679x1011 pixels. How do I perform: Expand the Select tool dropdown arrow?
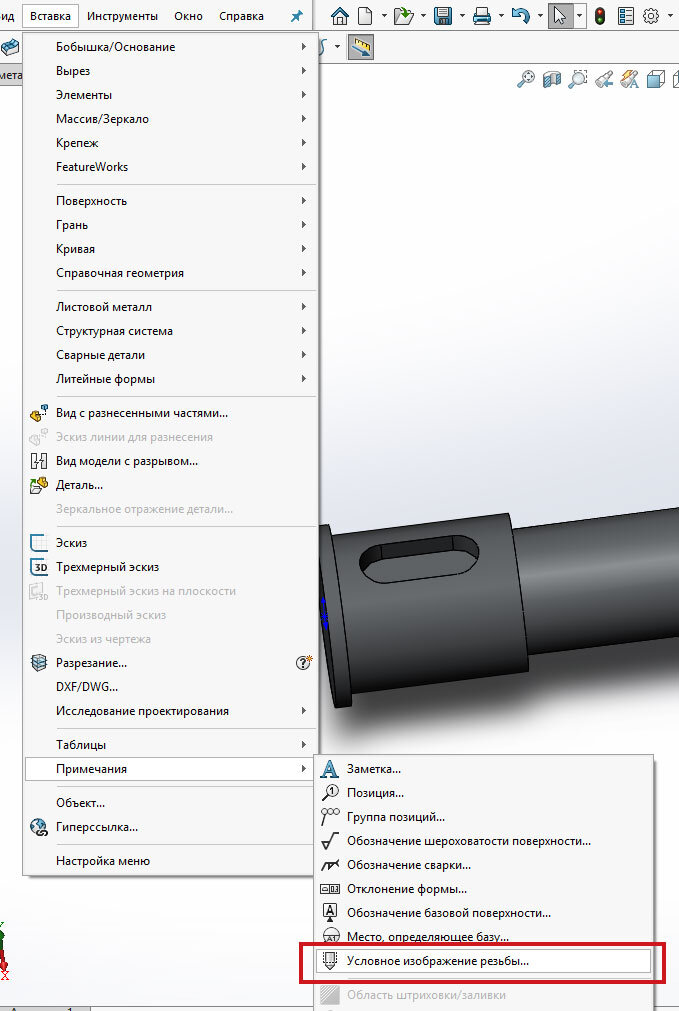579,15
